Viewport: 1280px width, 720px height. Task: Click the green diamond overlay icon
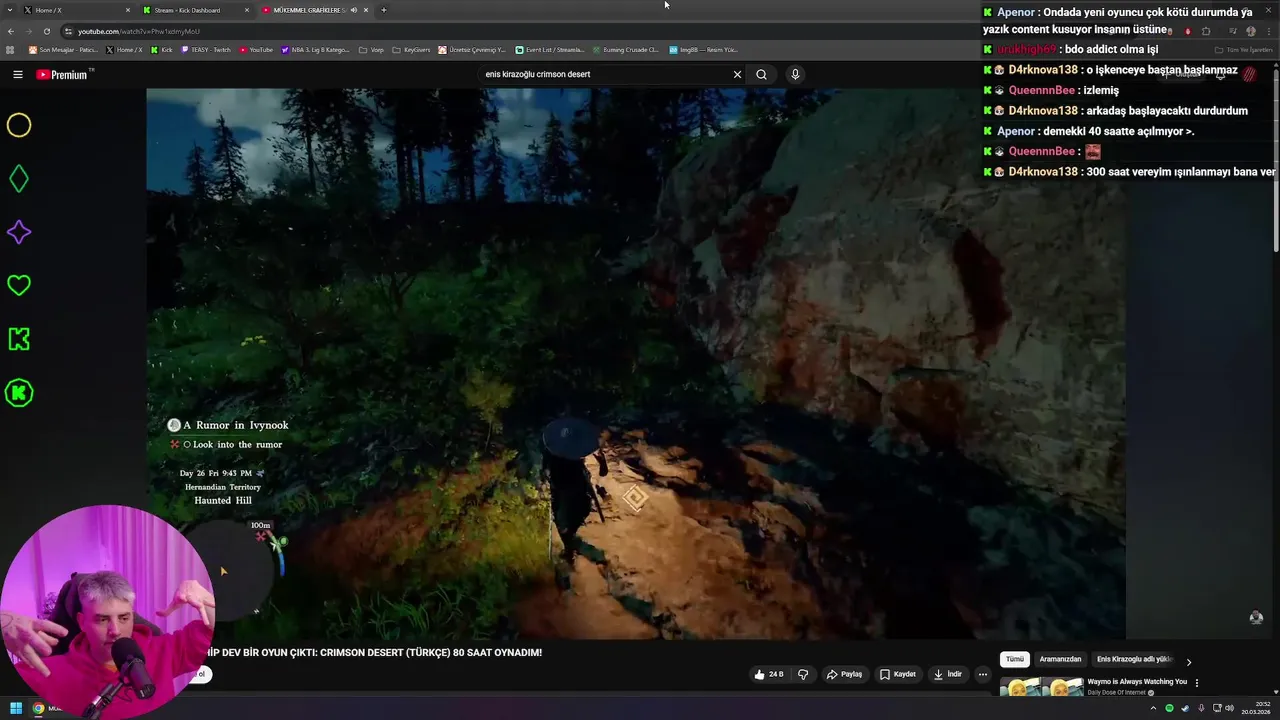(x=19, y=179)
